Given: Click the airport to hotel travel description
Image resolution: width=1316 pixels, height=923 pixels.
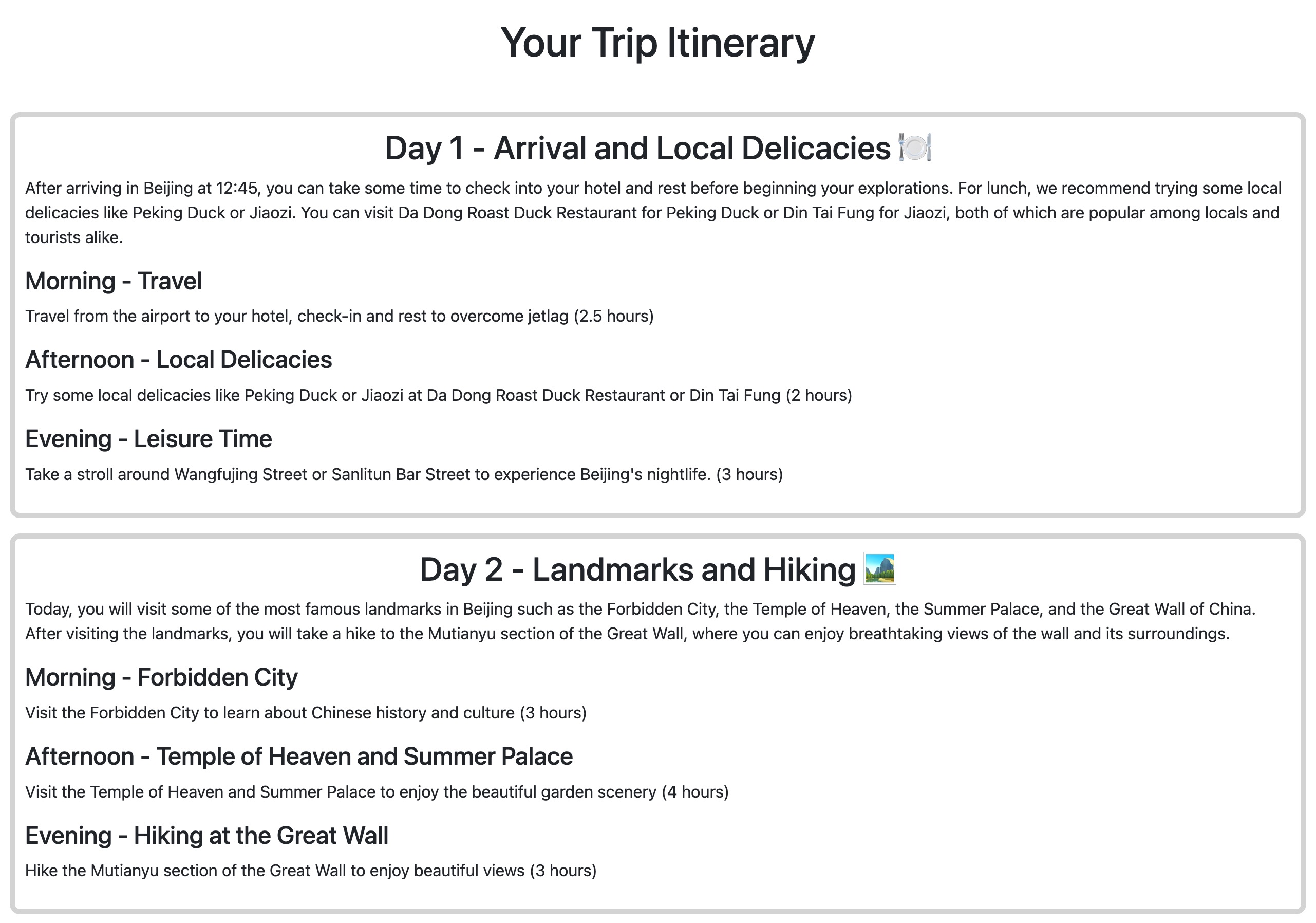Looking at the screenshot, I should point(340,317).
